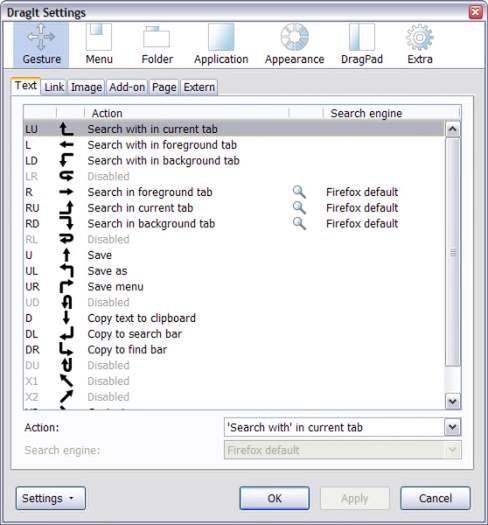
Task: Switch to the Extern tab
Action: (x=199, y=87)
